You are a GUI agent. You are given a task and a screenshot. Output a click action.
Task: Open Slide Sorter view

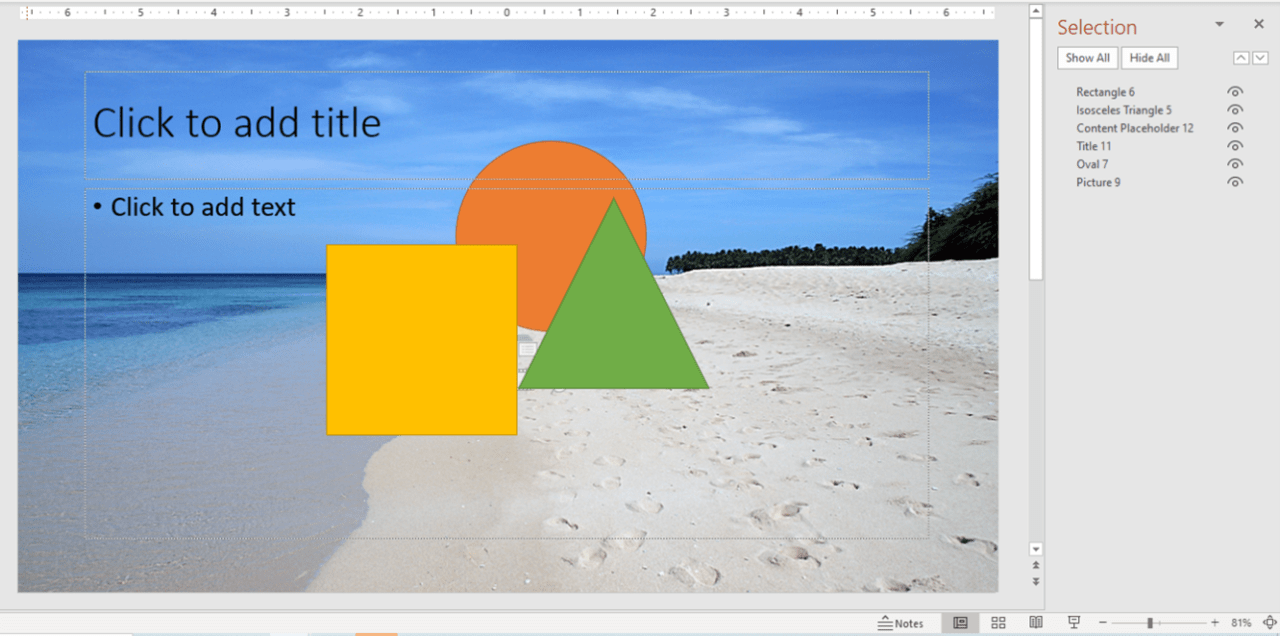click(998, 622)
